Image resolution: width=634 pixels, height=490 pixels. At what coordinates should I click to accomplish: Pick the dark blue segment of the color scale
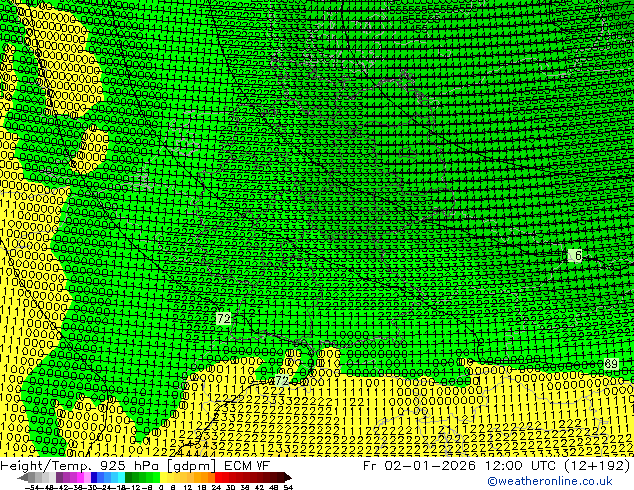pos(94,477)
